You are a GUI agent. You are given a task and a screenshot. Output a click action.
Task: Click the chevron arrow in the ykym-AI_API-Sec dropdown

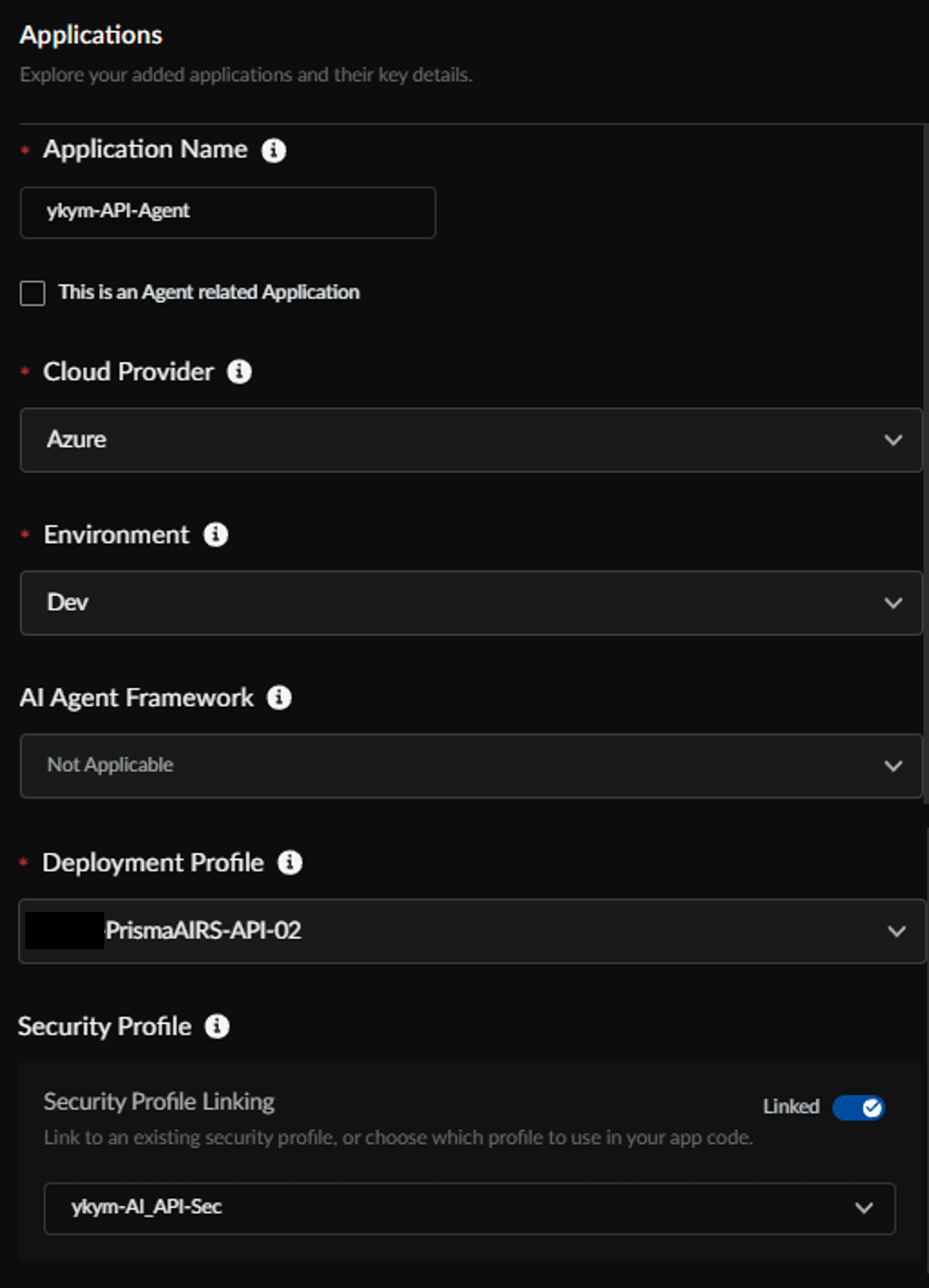click(864, 1207)
